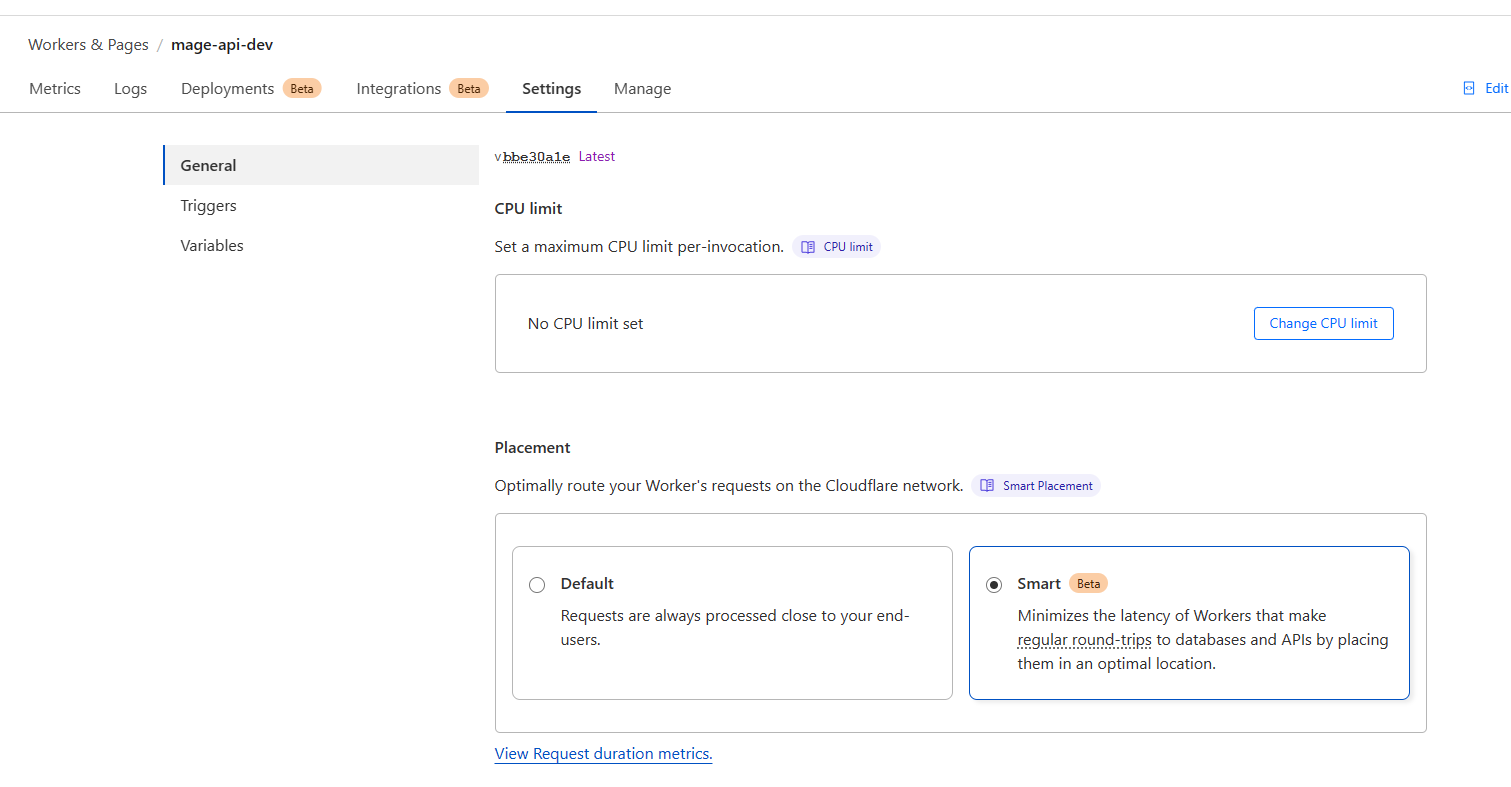
Task: Open the Deployments tab
Action: coord(227,88)
